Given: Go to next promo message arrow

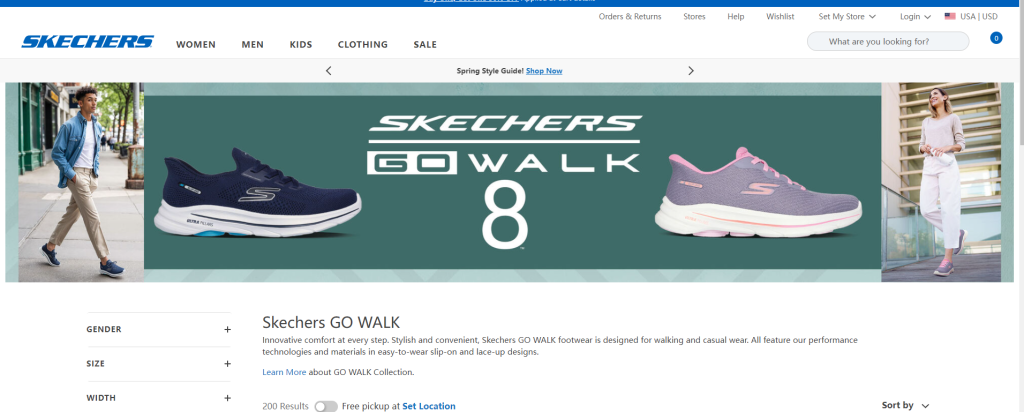Looking at the screenshot, I should (x=690, y=71).
